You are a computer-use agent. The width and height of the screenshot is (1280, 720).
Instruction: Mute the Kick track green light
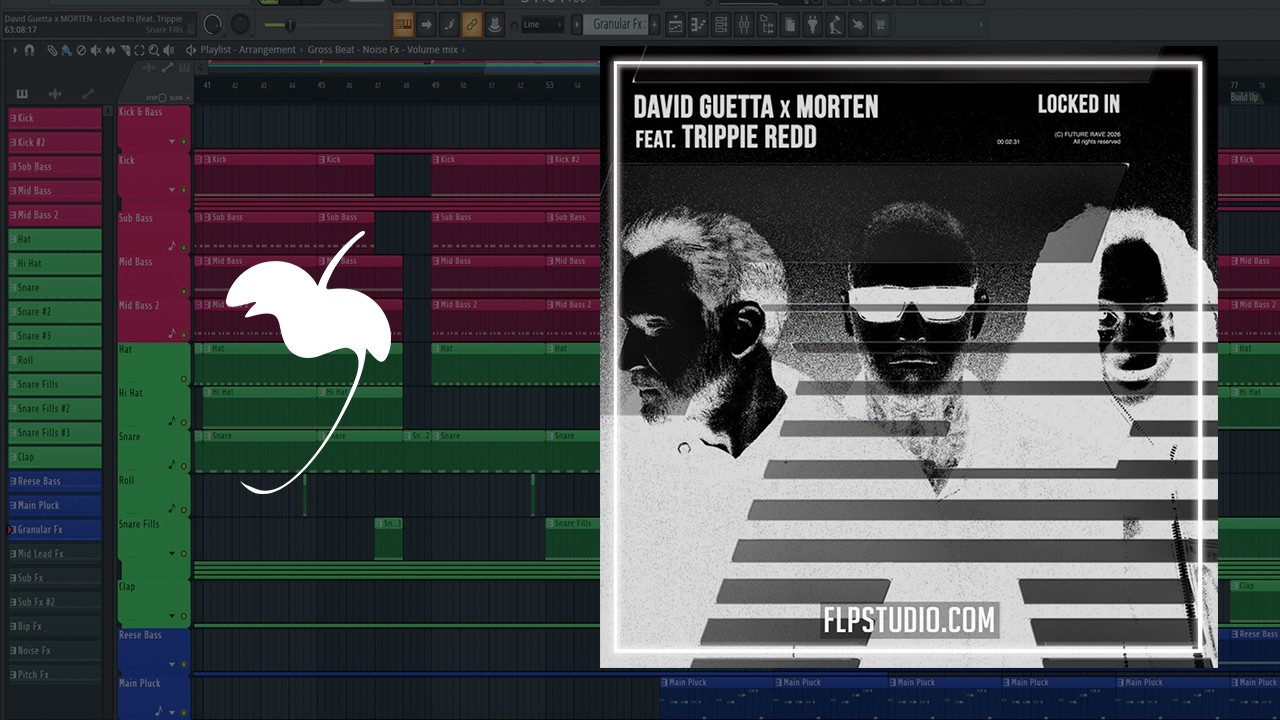184,190
